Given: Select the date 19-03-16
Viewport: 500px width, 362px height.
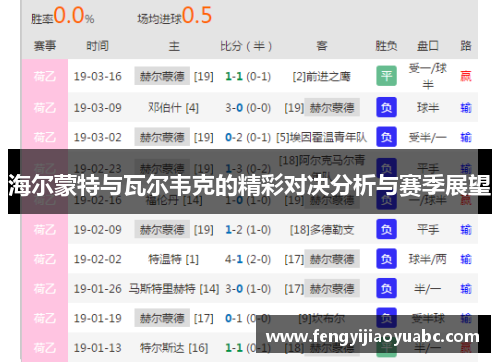Looking at the screenshot, I should 98,76.
